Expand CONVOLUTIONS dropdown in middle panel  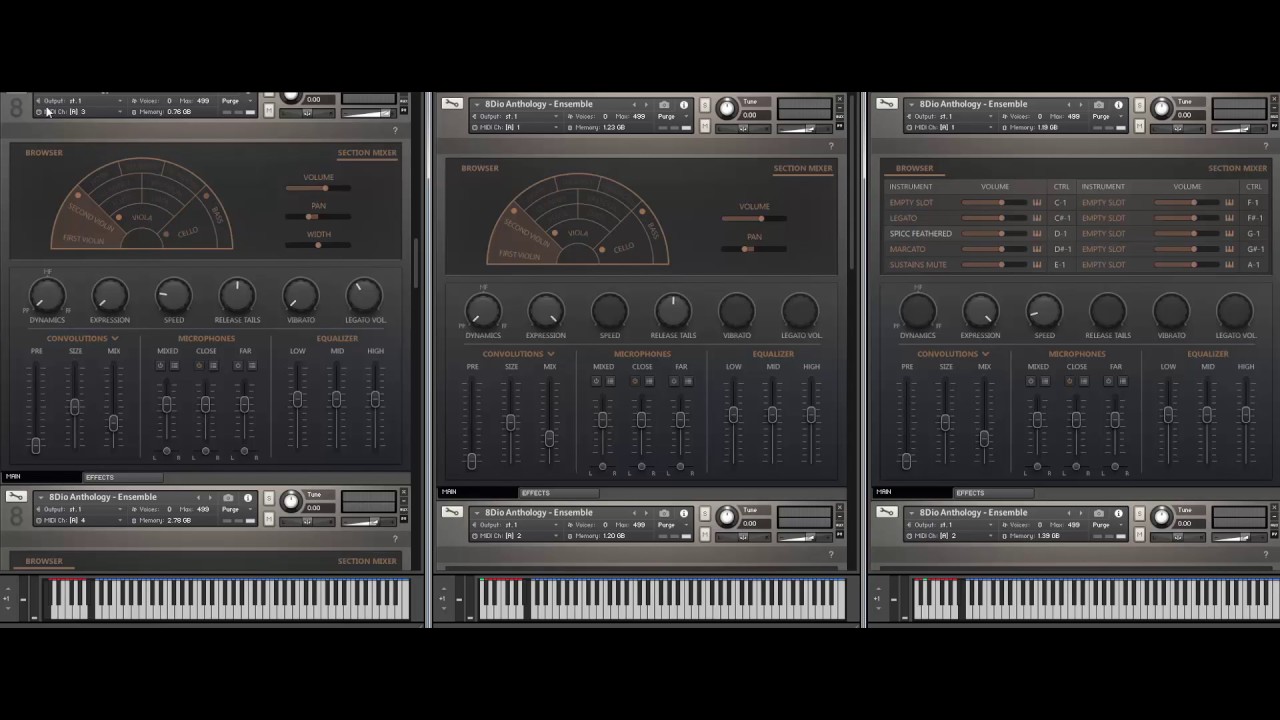[x=551, y=354]
